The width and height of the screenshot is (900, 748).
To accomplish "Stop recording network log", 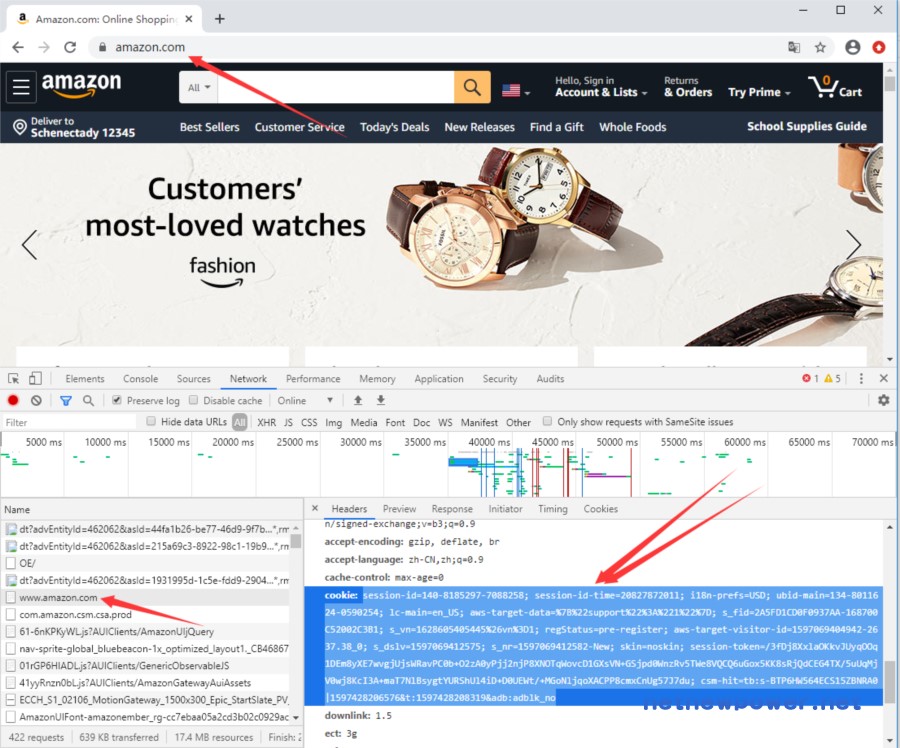I will 13,401.
